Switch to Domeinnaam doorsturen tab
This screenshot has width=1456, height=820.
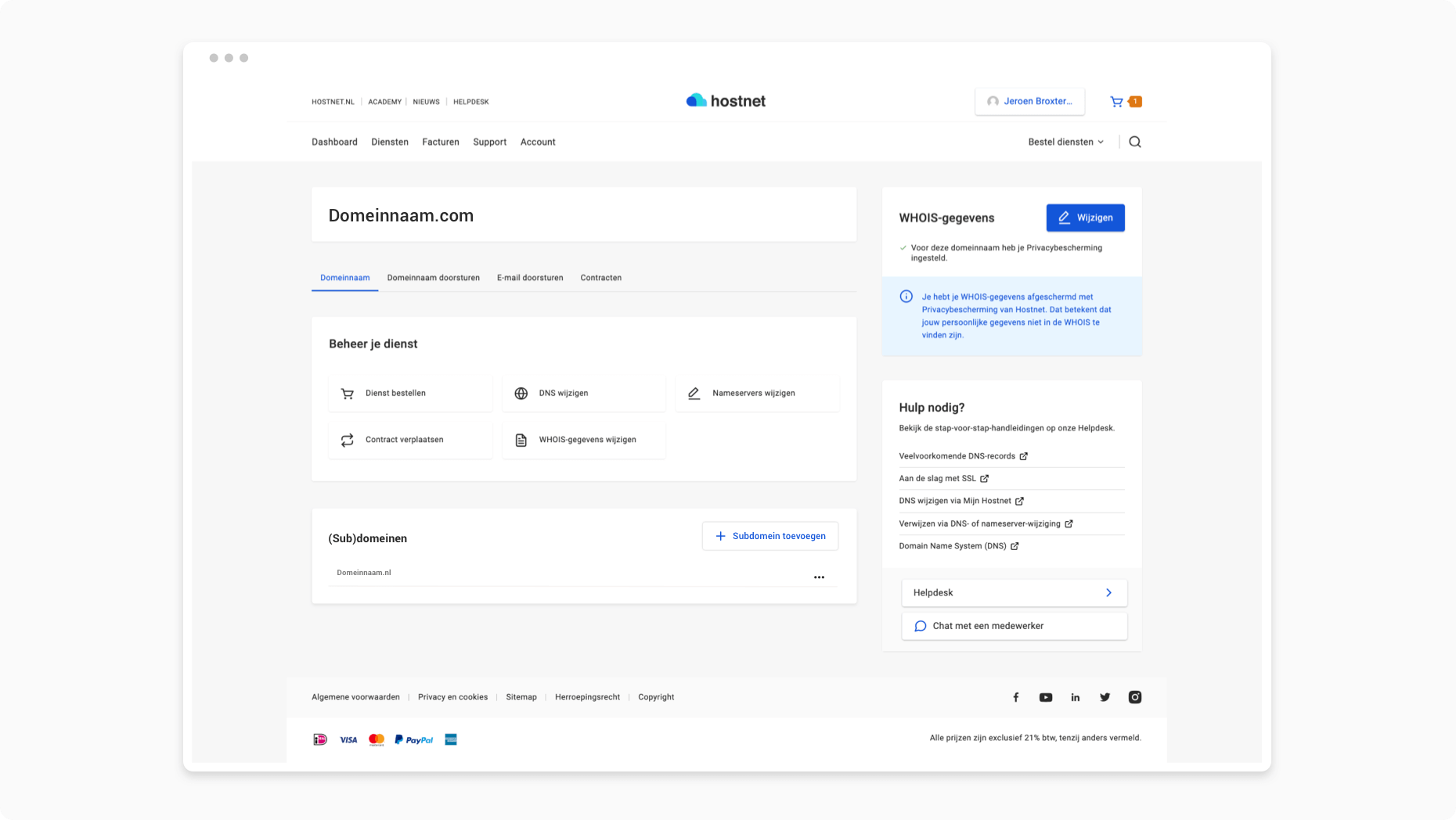click(x=434, y=278)
